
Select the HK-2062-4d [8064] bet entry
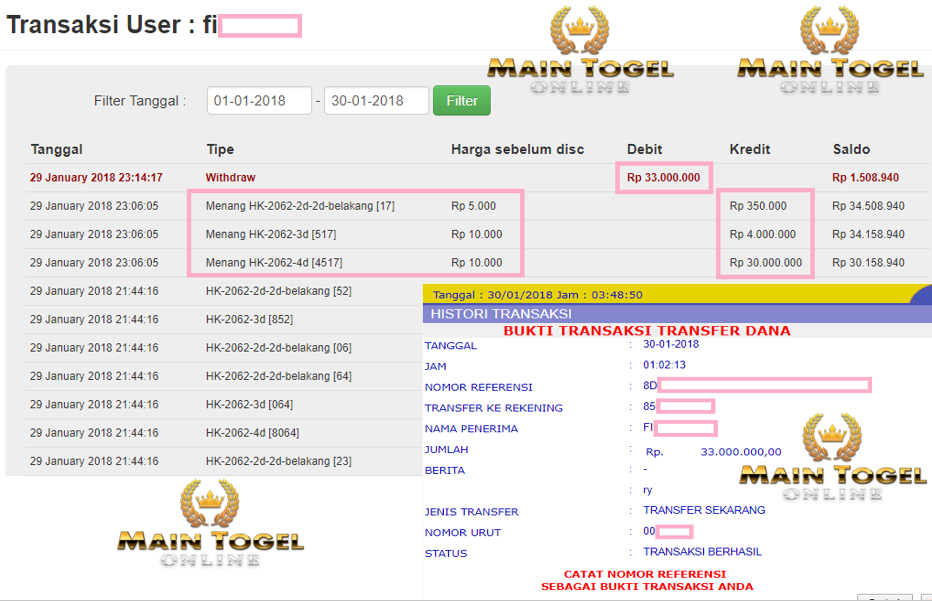(x=252, y=433)
